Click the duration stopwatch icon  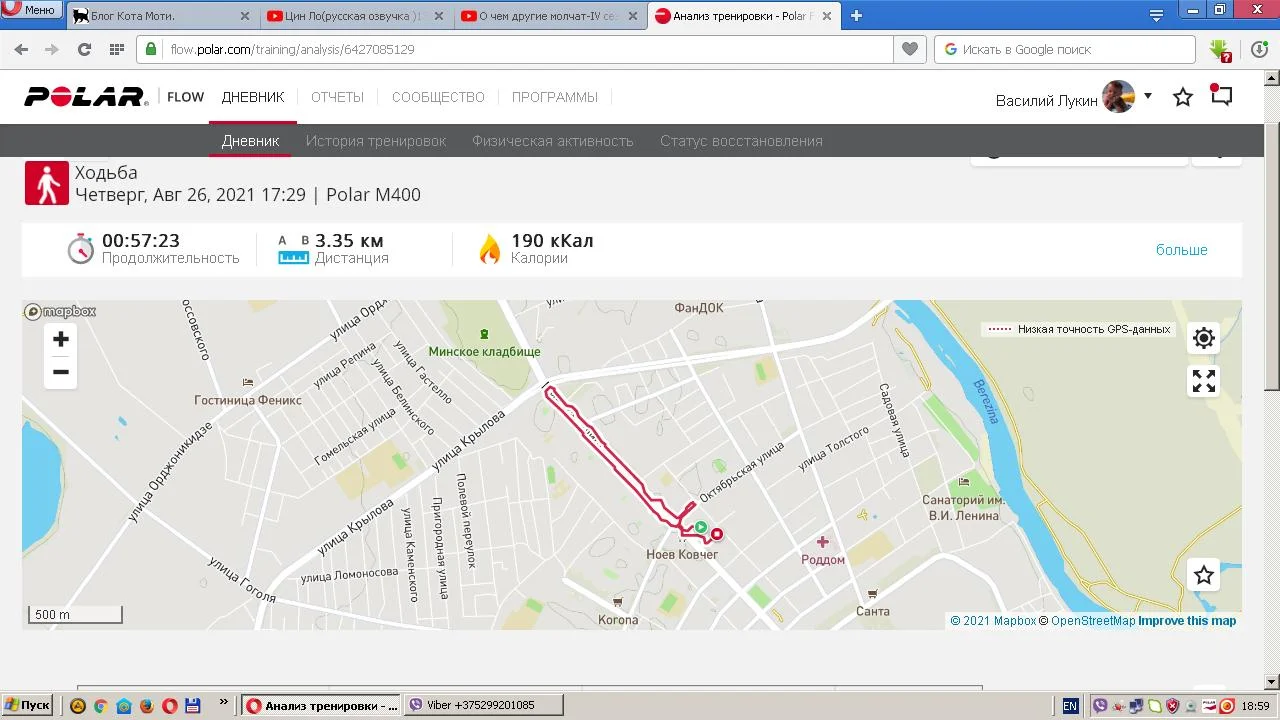point(81,249)
